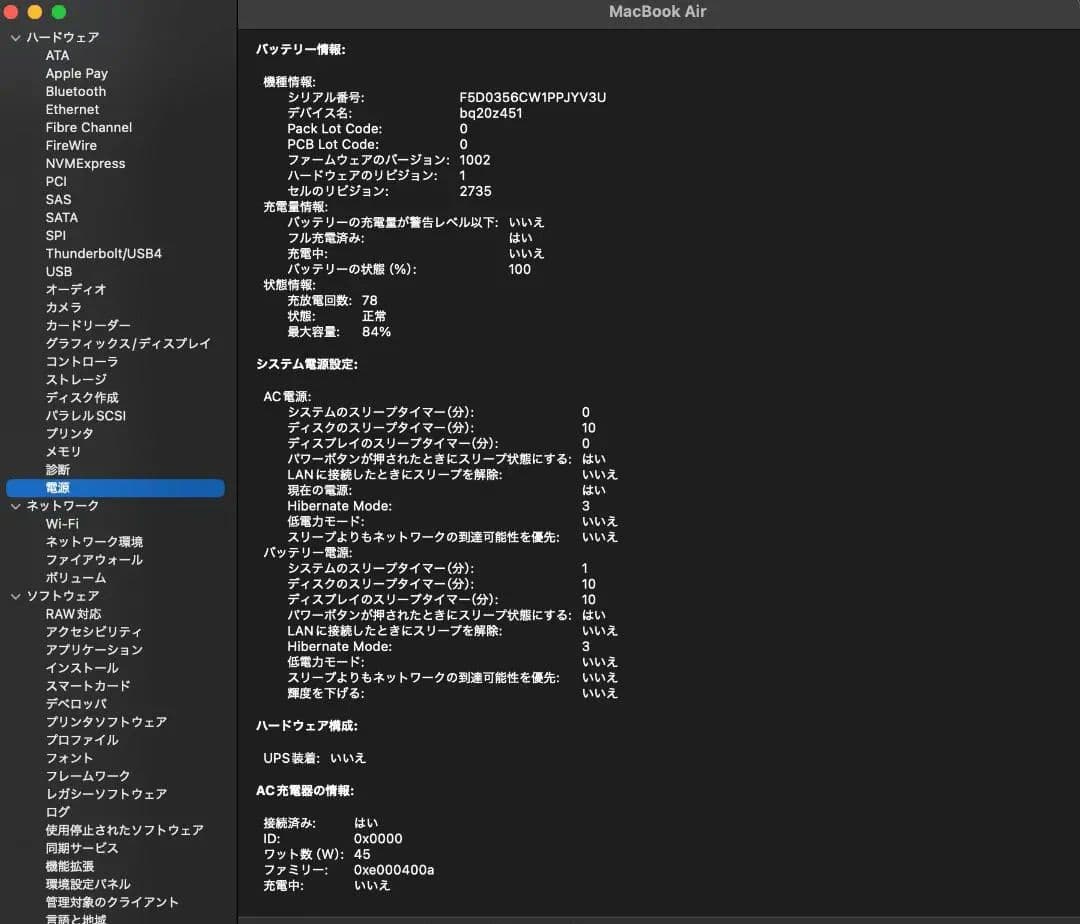Select Bluetooth in the sidebar
This screenshot has height=924, width=1080.
click(75, 91)
